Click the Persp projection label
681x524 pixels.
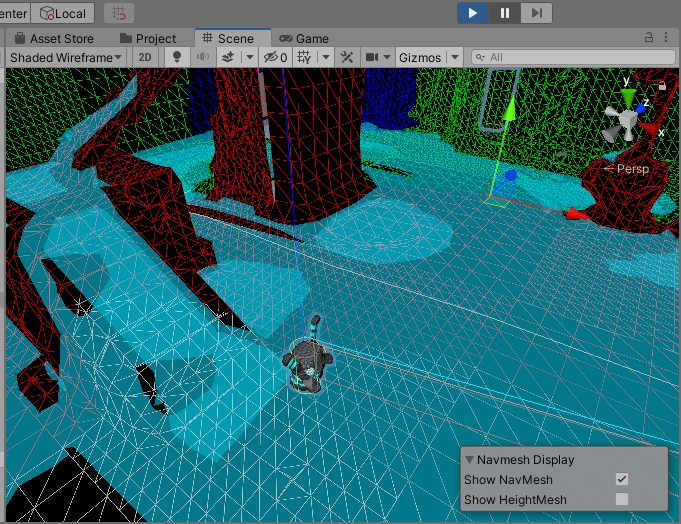[632, 169]
